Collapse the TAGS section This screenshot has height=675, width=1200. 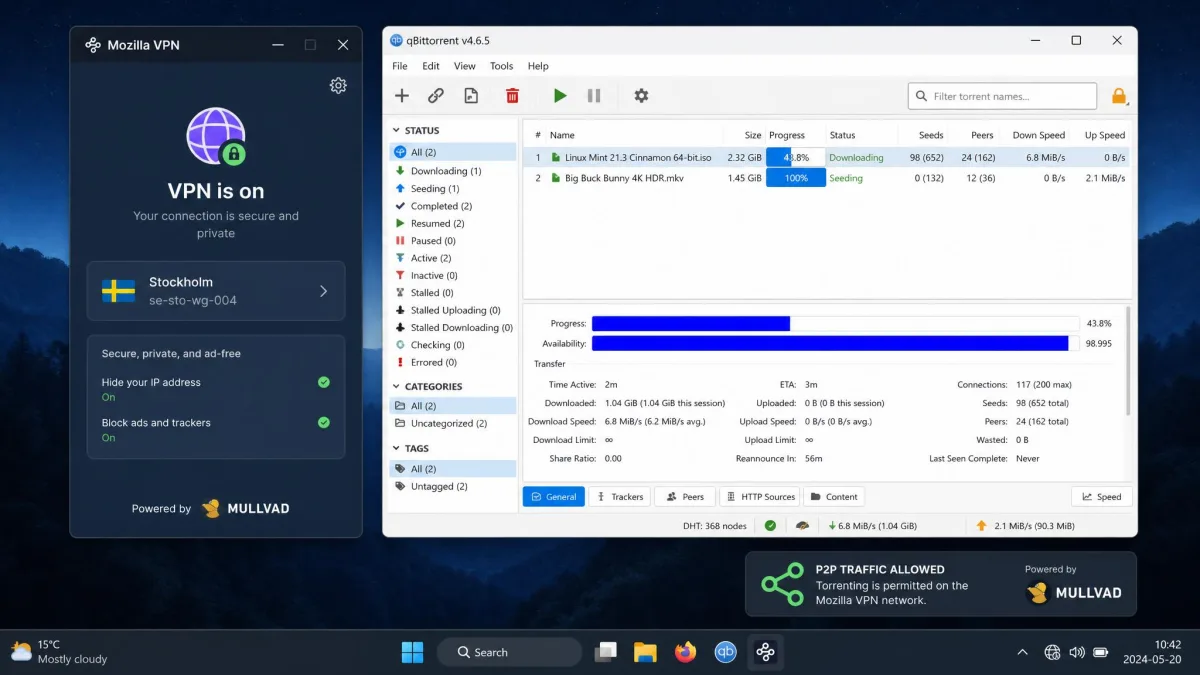[397, 449]
